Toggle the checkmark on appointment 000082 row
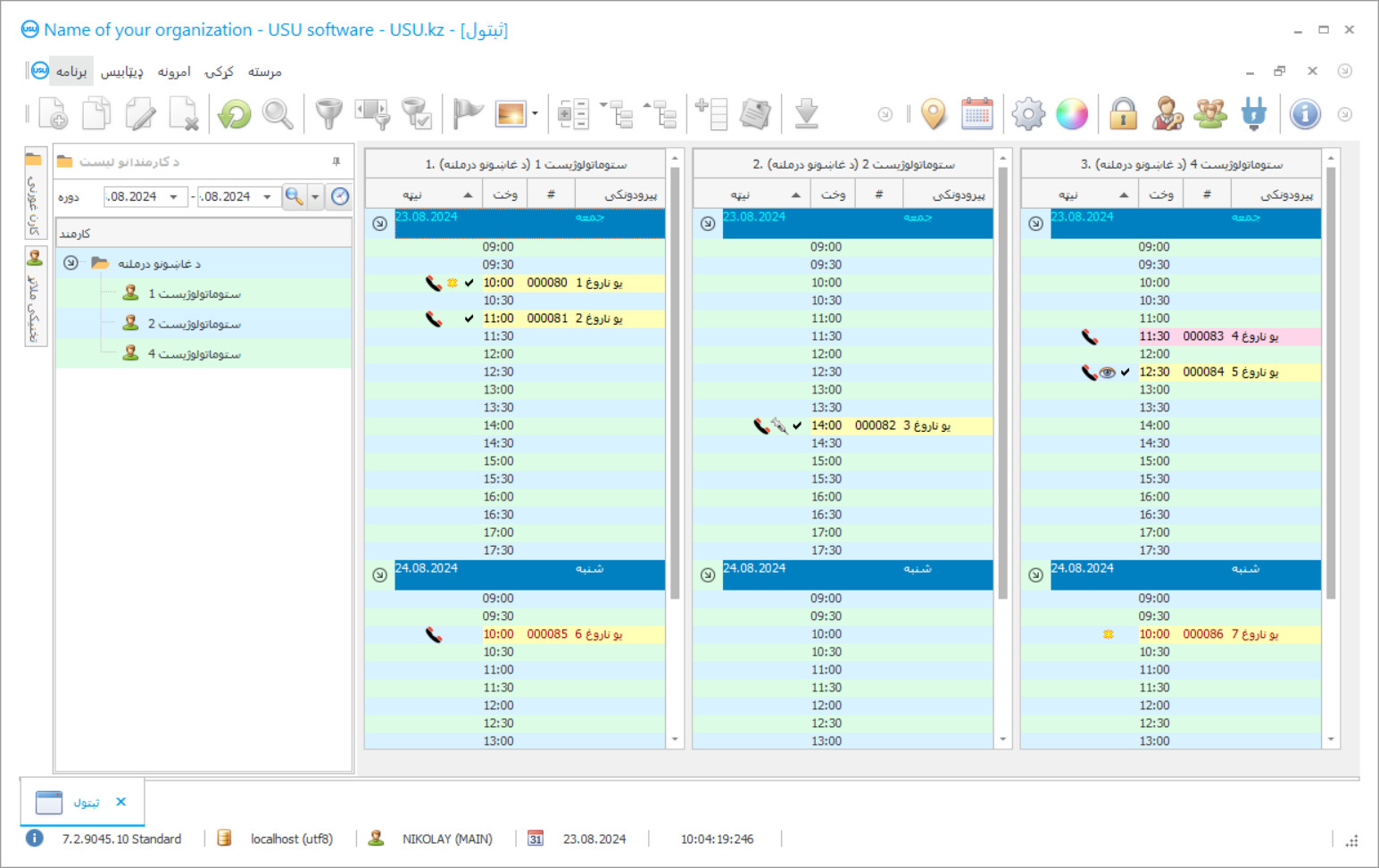The image size is (1379, 868). (x=797, y=426)
